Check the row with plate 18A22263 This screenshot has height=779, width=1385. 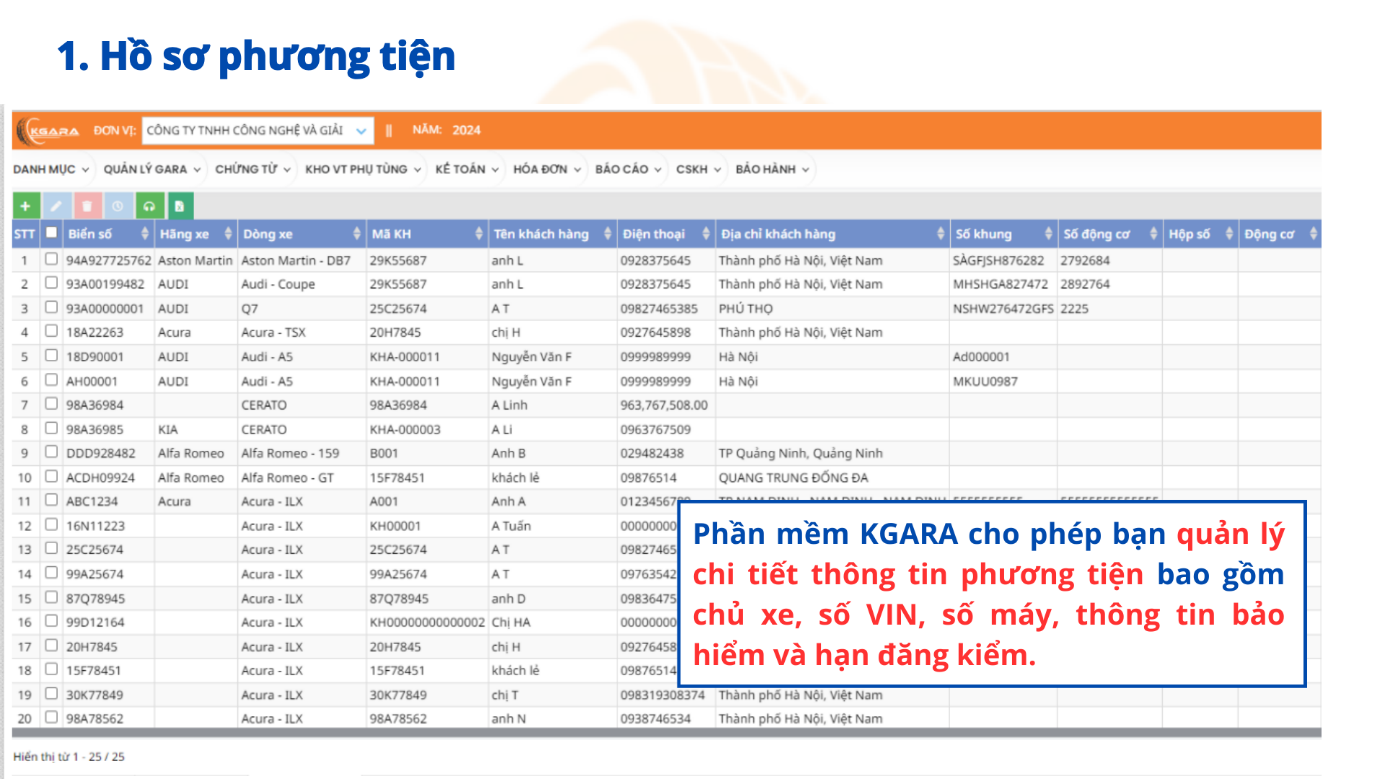tap(51, 332)
